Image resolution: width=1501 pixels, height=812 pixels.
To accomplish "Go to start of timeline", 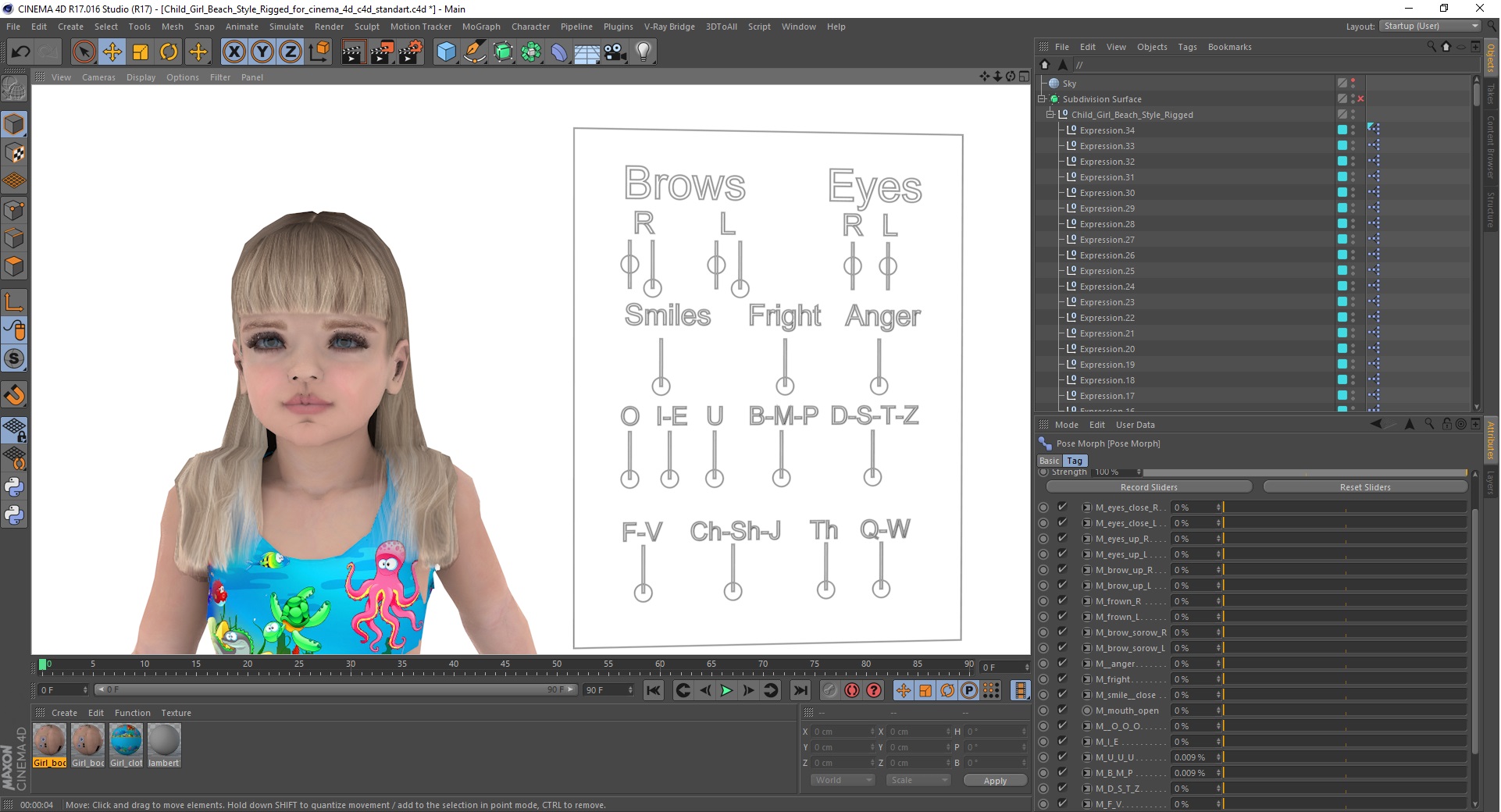I will pyautogui.click(x=654, y=690).
